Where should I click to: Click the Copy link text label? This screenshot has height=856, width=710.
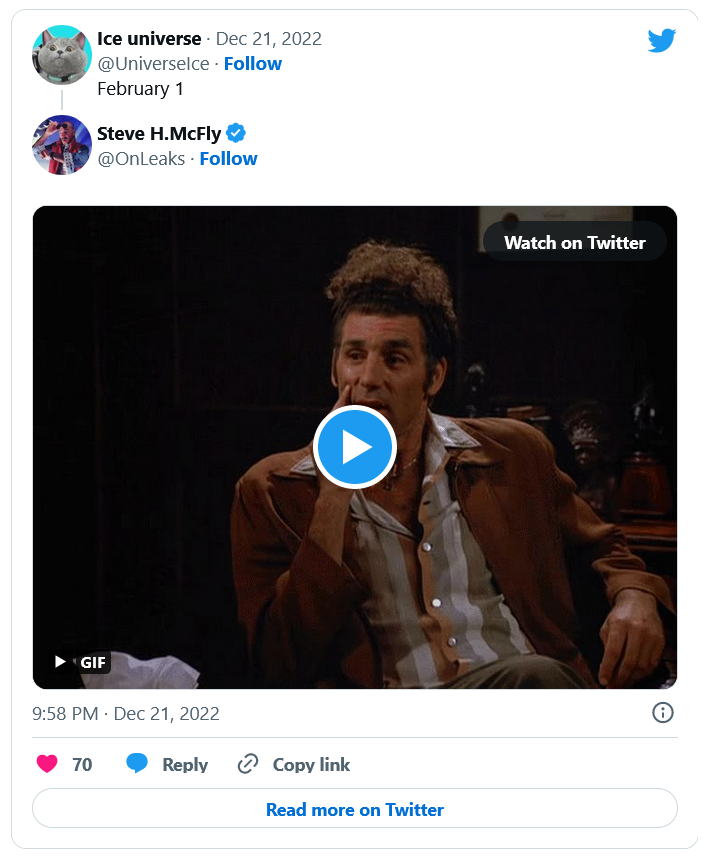click(311, 765)
